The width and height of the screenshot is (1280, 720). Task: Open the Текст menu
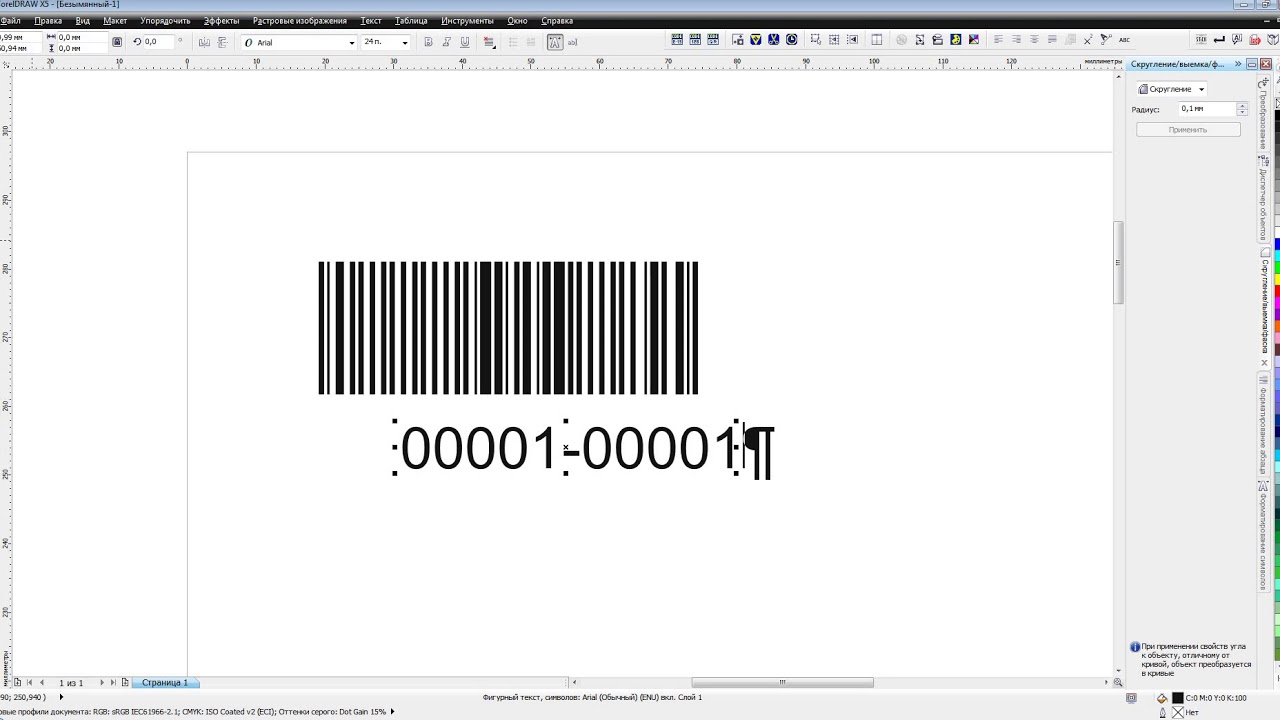click(371, 20)
